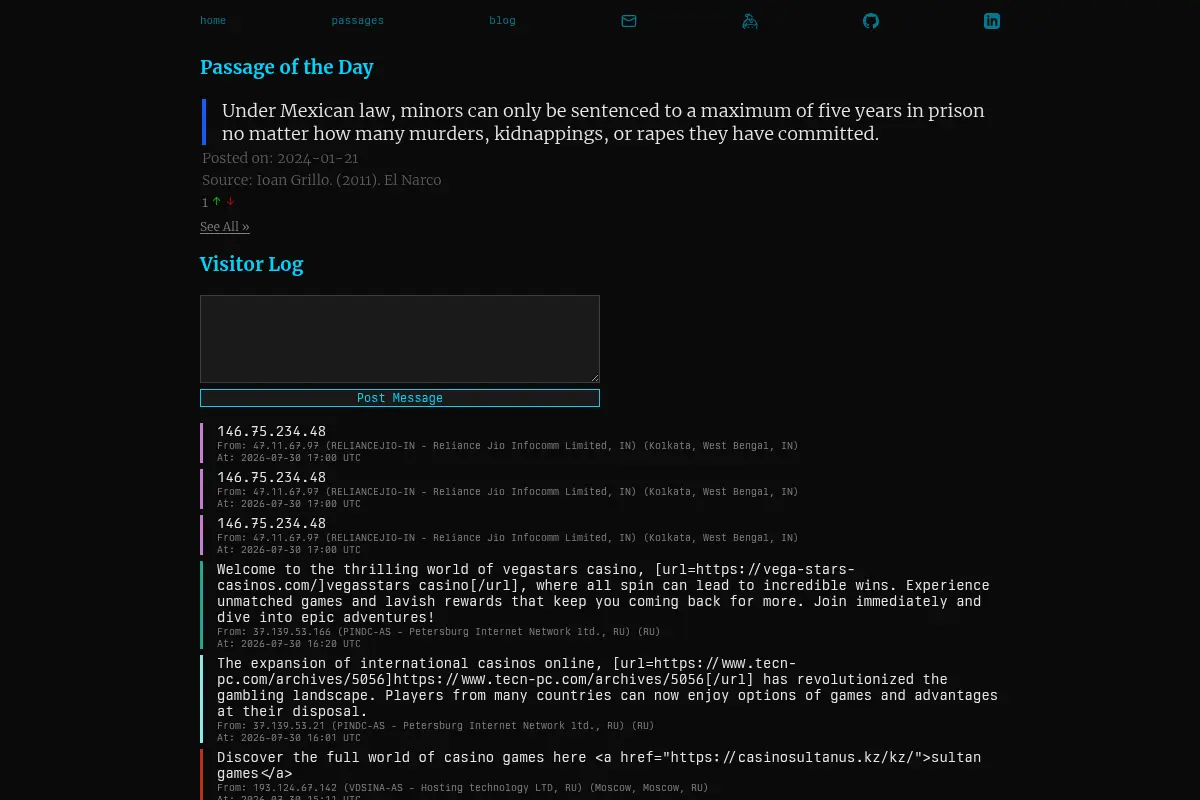Open the GitHub profile icon
The width and height of the screenshot is (1200, 800).
[x=871, y=21]
